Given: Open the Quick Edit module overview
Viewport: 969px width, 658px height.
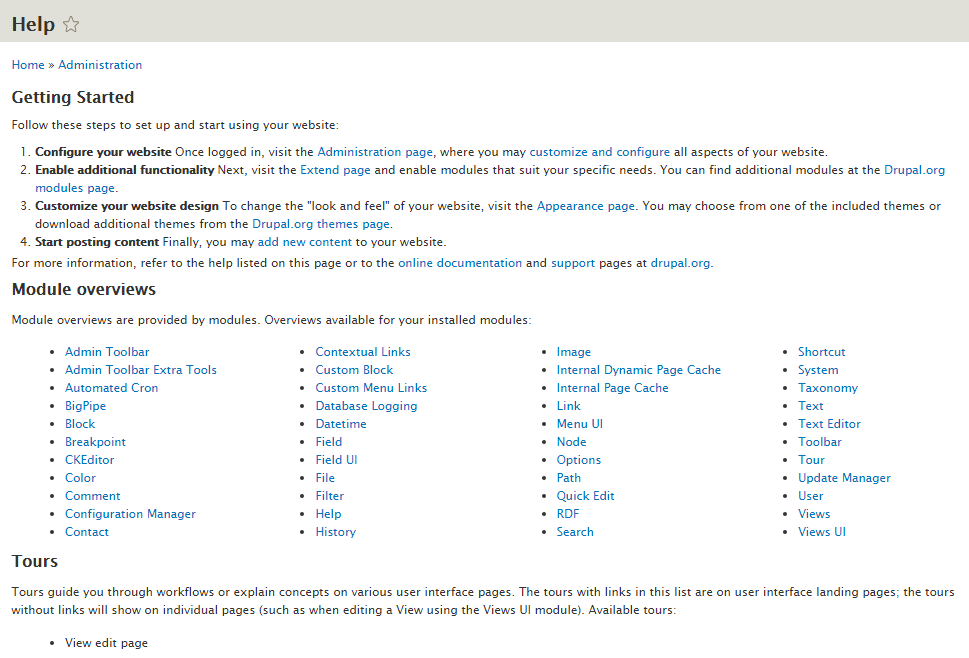Looking at the screenshot, I should click(x=585, y=496).
